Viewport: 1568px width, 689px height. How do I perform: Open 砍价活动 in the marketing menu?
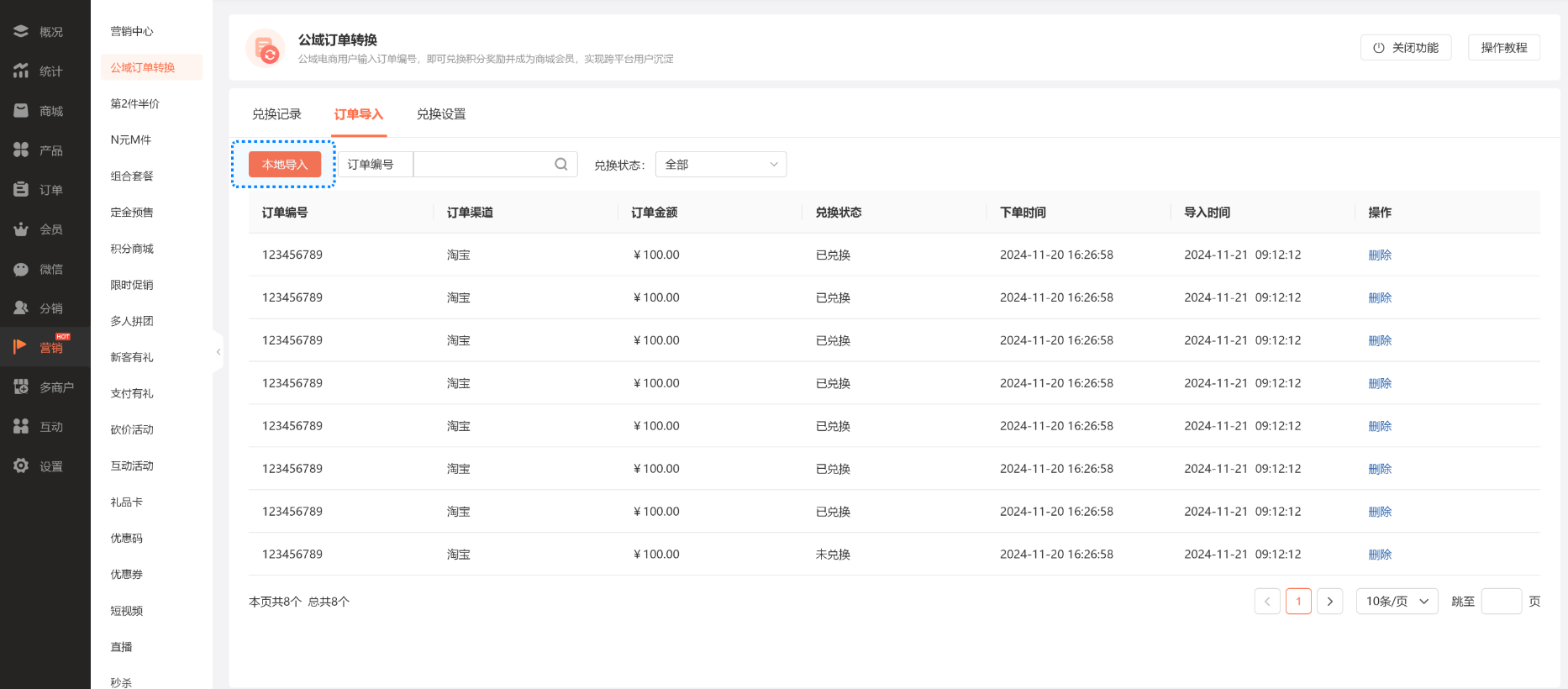pyautogui.click(x=132, y=429)
